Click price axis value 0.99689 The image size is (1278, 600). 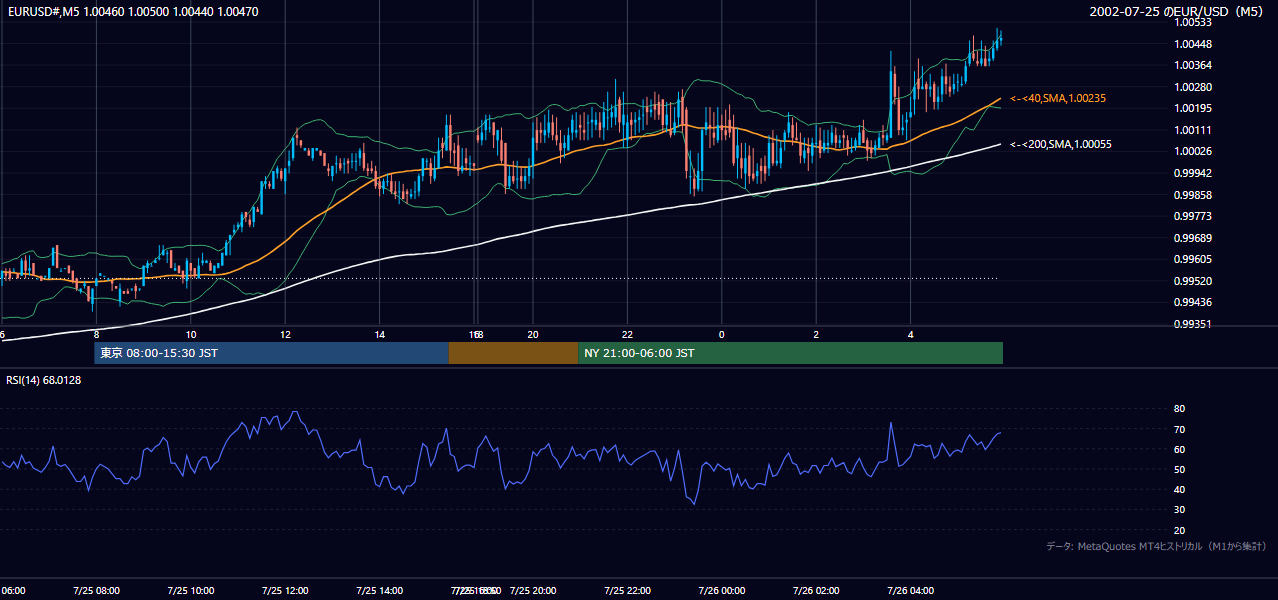(x=1194, y=238)
